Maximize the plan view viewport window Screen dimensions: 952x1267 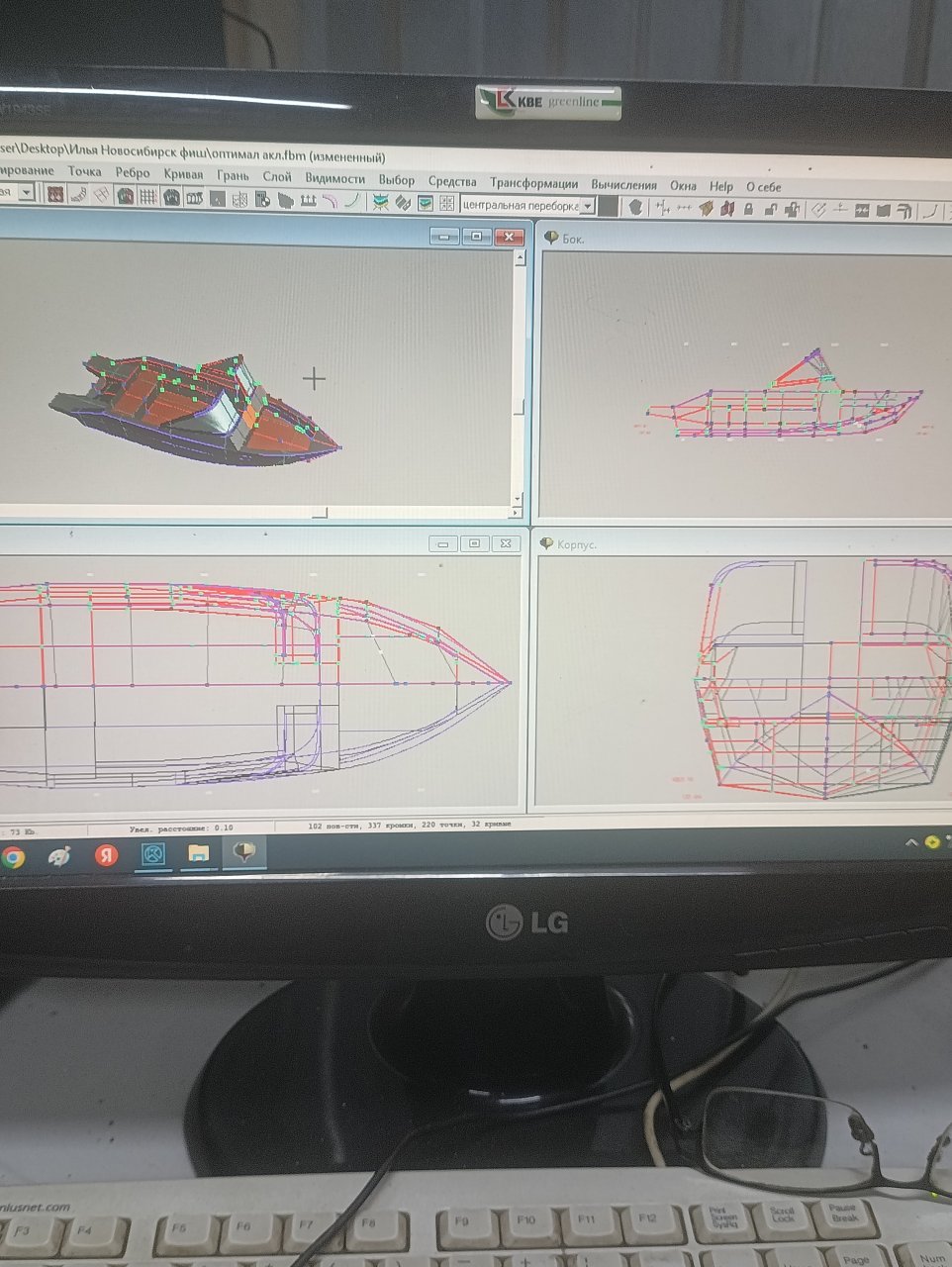pos(474,543)
